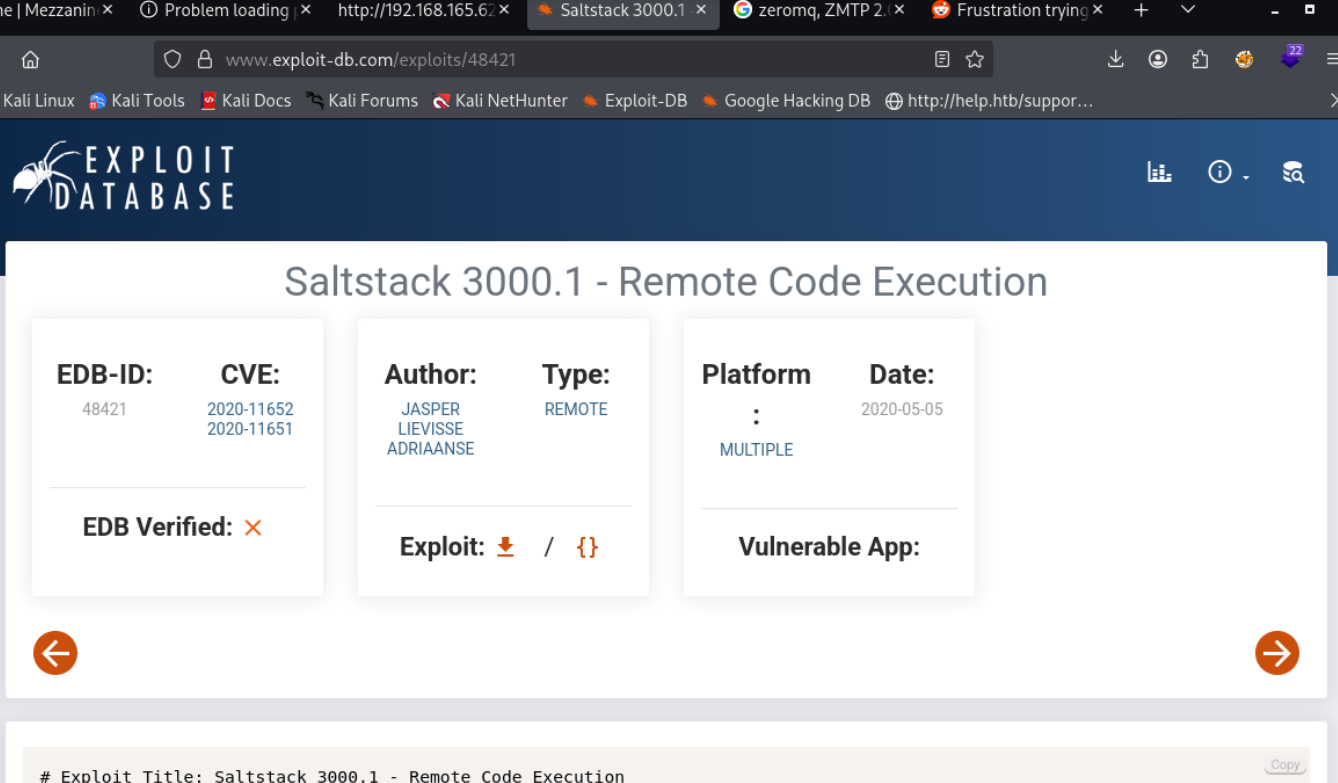Expand the info icon dropdown menu
1338x783 pixels.
click(1228, 172)
